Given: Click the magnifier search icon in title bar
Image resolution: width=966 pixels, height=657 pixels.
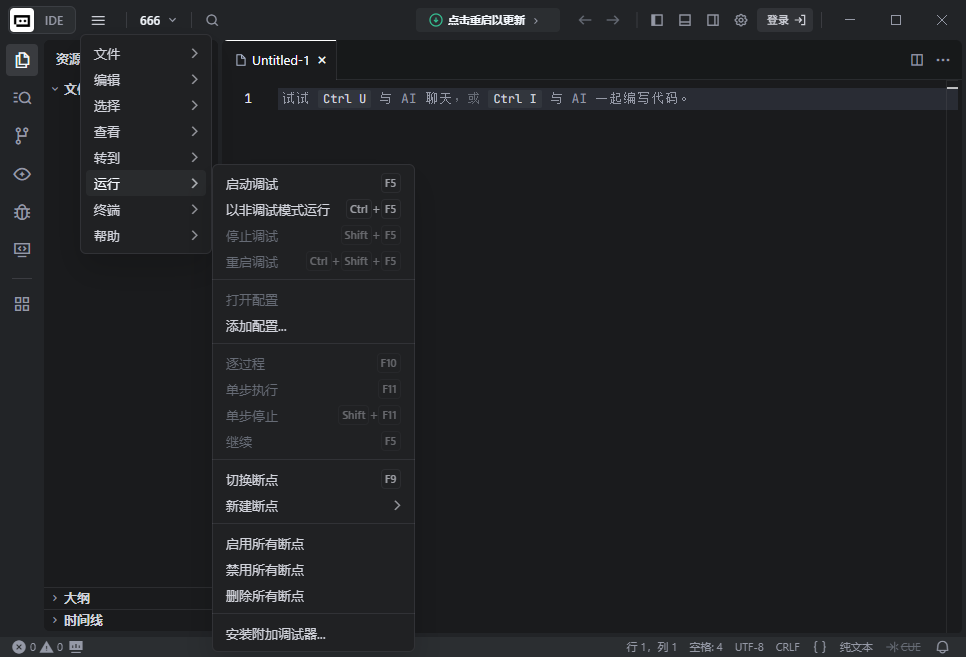Looking at the screenshot, I should tap(212, 20).
